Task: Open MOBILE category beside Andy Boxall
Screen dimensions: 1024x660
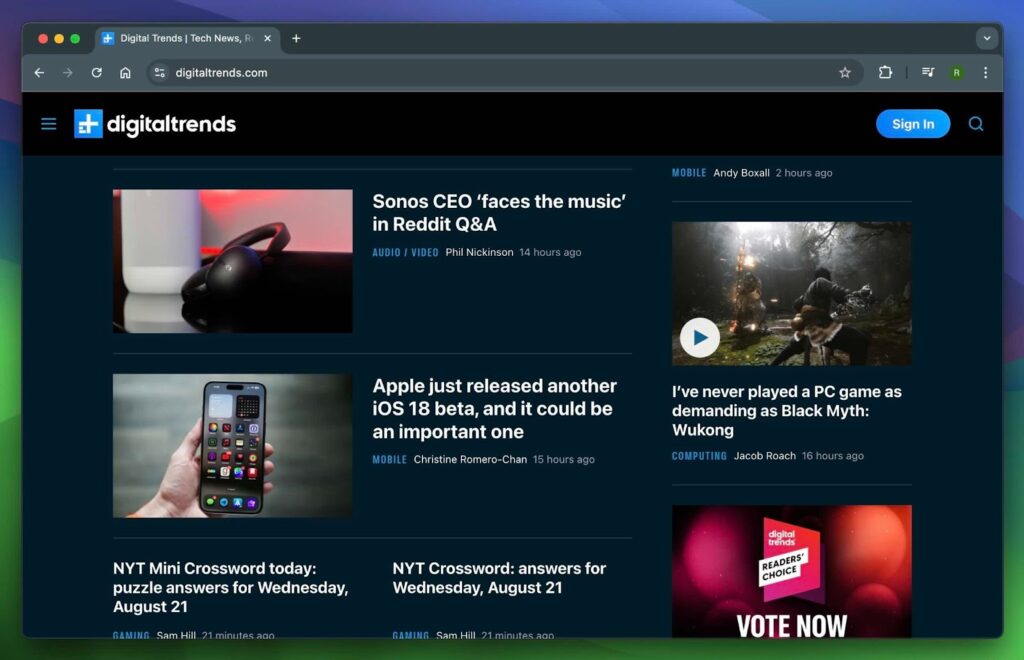Action: [689, 173]
